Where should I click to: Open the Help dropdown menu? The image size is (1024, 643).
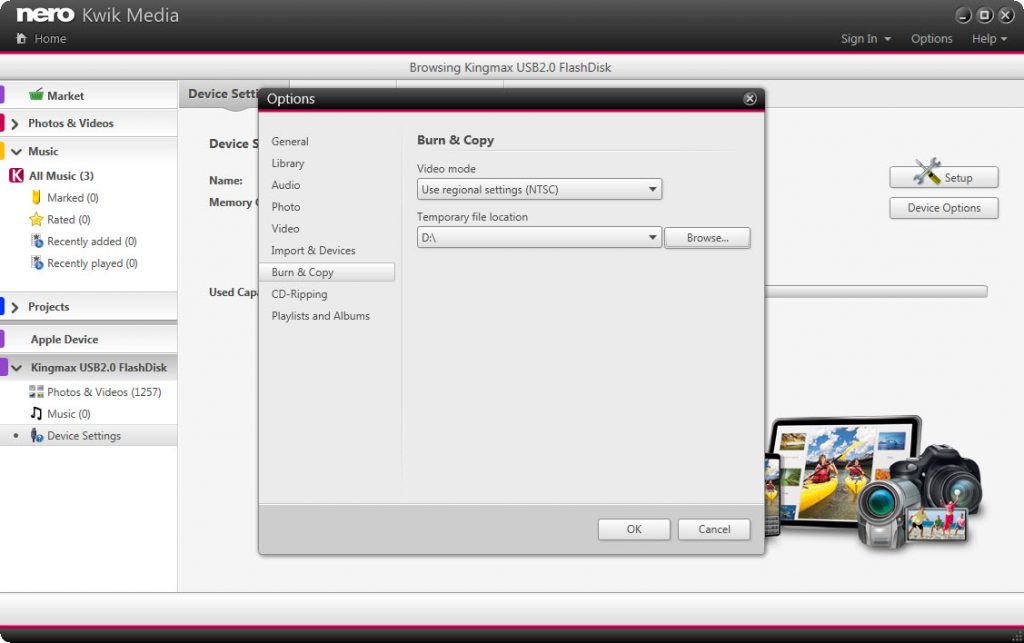[989, 39]
